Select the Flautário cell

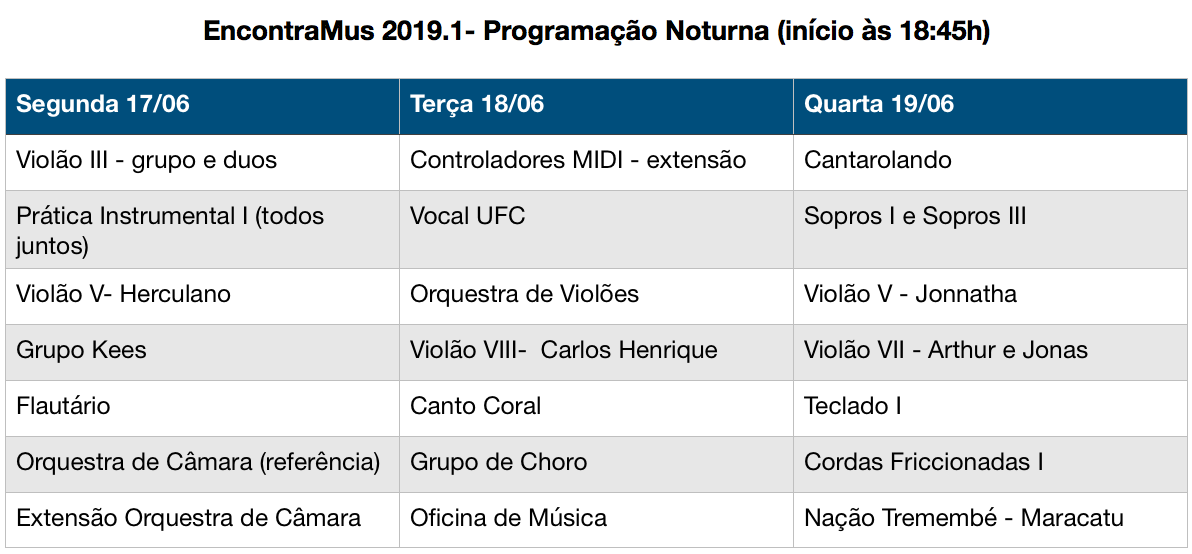(202, 408)
